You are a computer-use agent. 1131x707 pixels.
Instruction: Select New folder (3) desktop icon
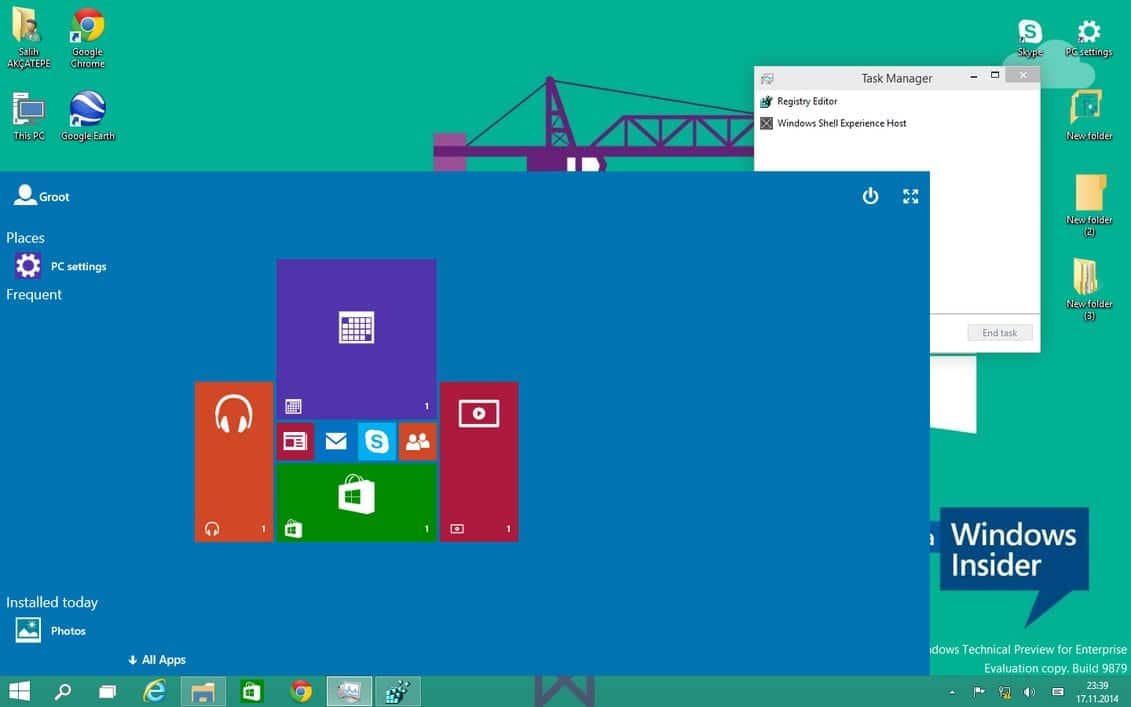[1089, 289]
